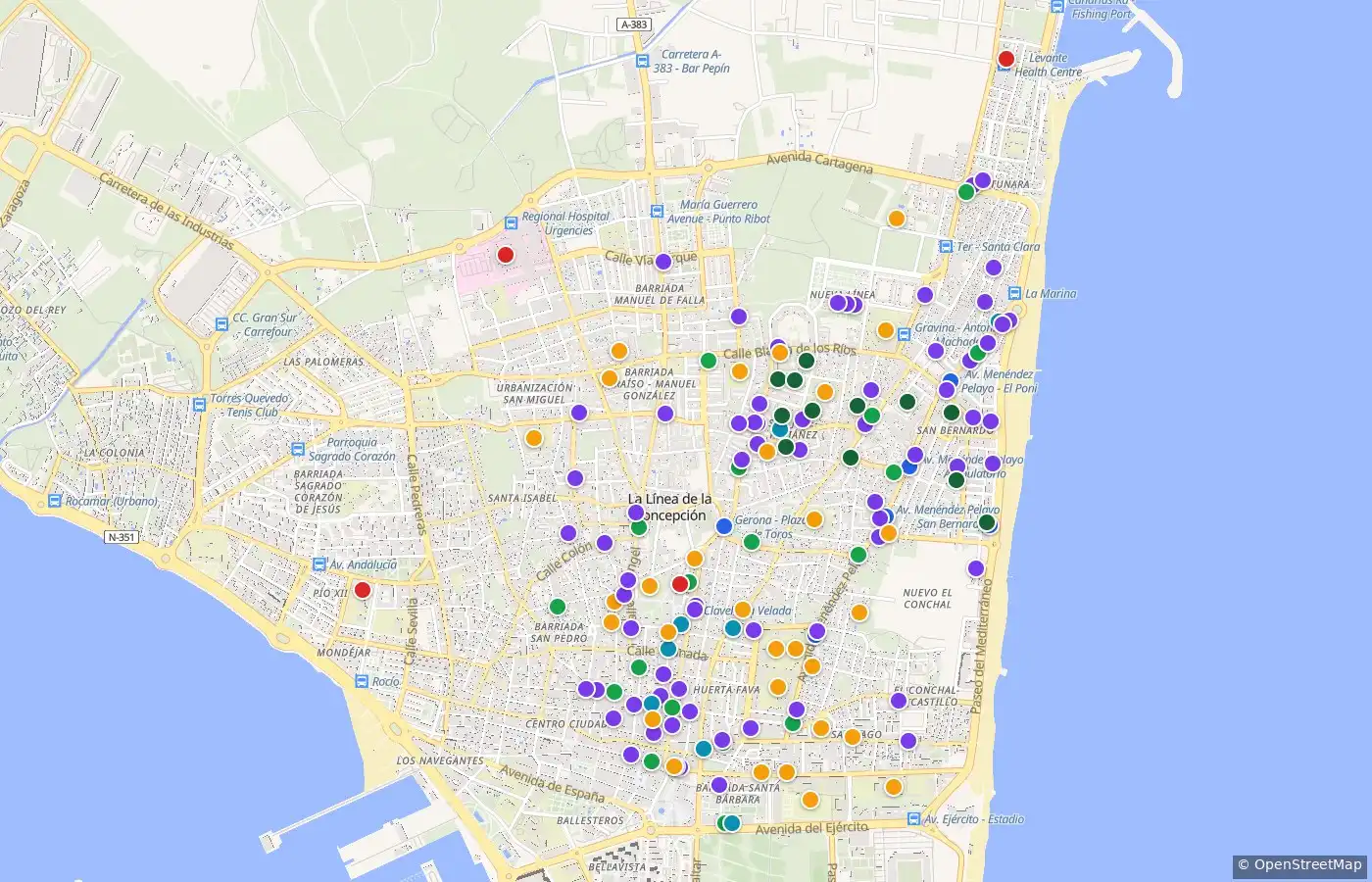Select the orange marker south of Urbanización San Miguel
Image resolution: width=1372 pixels, height=882 pixels.
tap(533, 438)
